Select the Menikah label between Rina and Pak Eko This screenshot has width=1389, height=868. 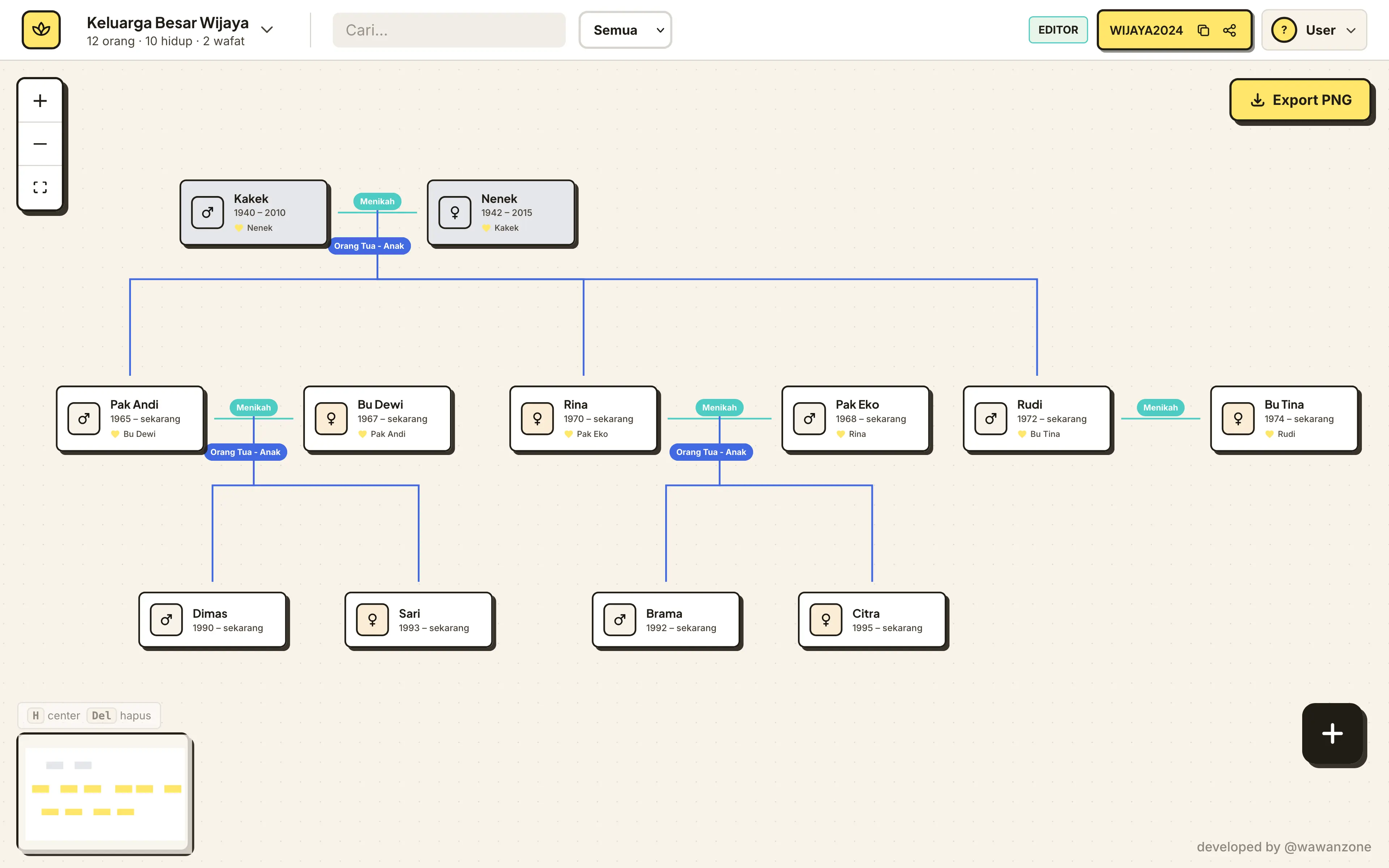719,408
